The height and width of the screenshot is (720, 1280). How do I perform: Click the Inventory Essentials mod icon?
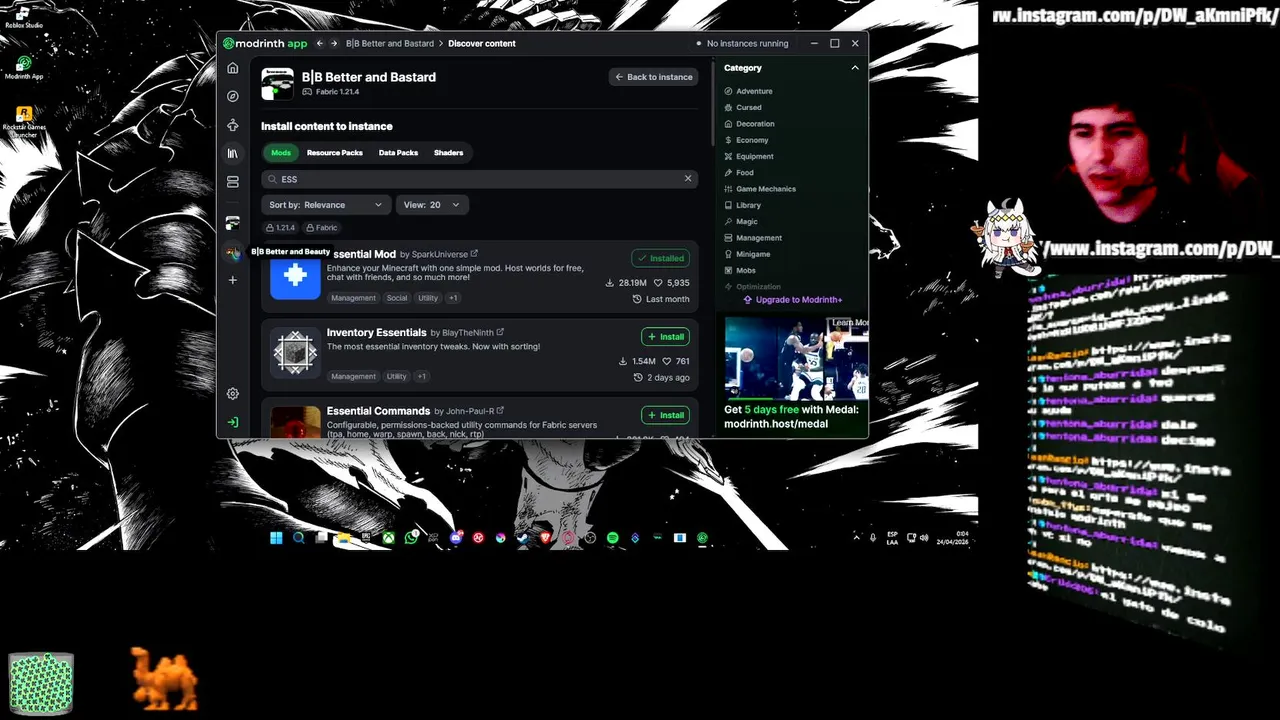click(295, 353)
